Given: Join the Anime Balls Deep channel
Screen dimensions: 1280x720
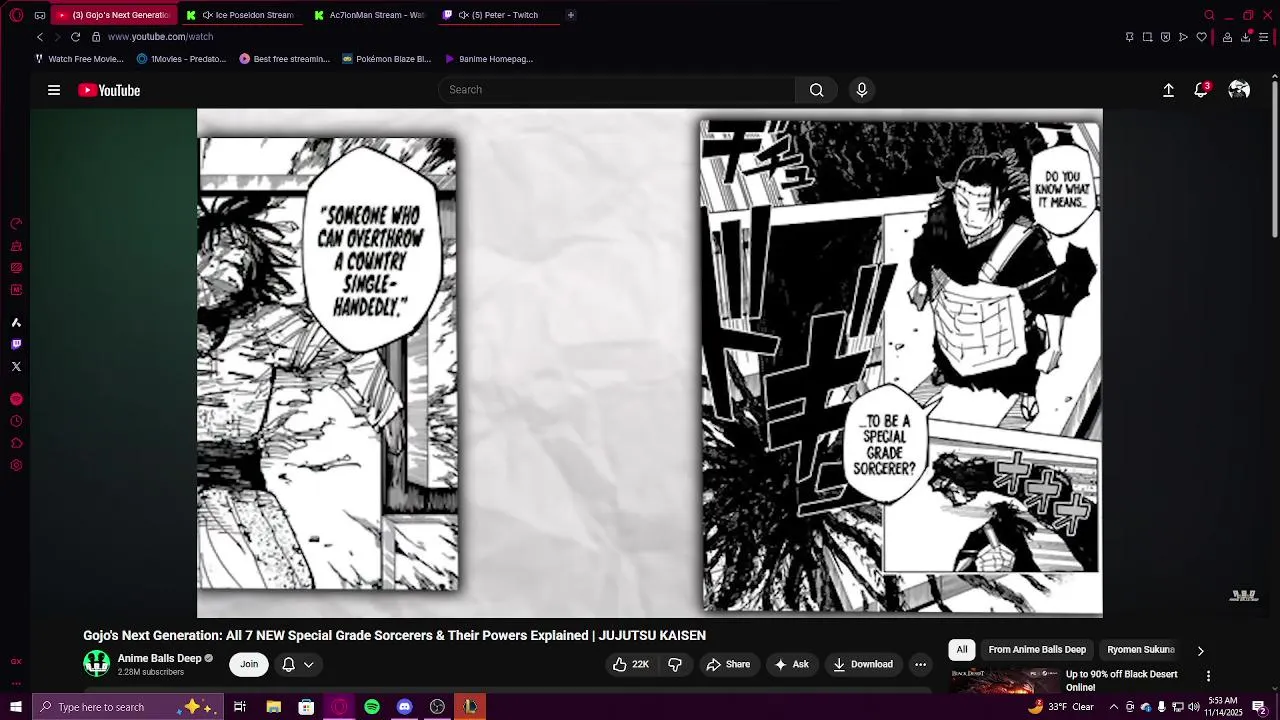Looking at the screenshot, I should click(249, 664).
